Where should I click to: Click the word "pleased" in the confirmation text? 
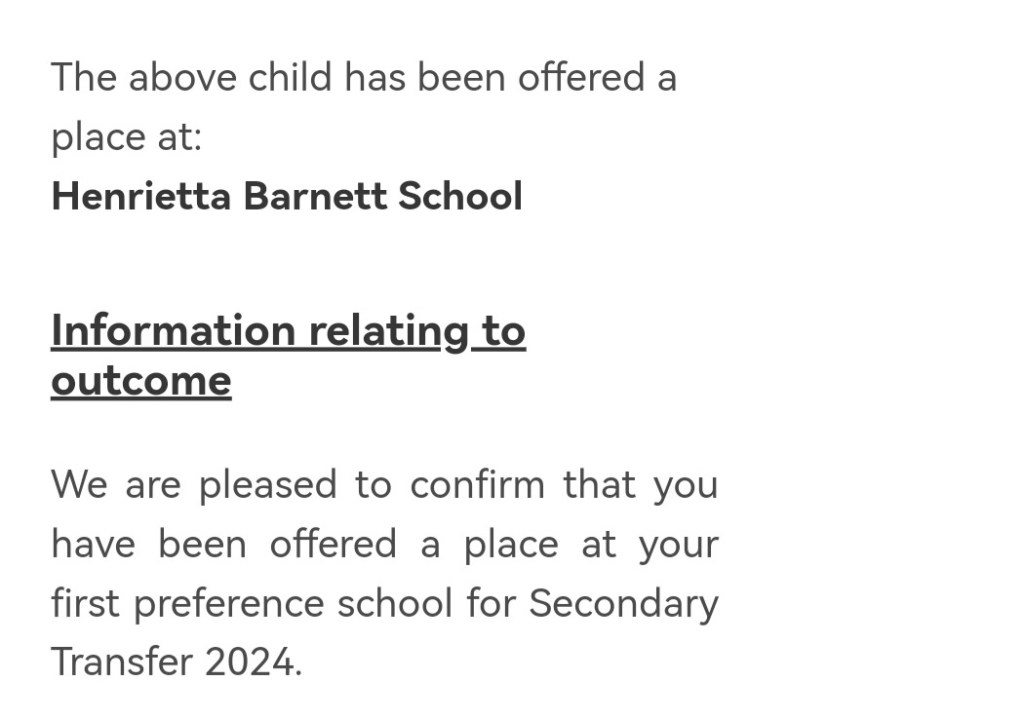coord(268,486)
